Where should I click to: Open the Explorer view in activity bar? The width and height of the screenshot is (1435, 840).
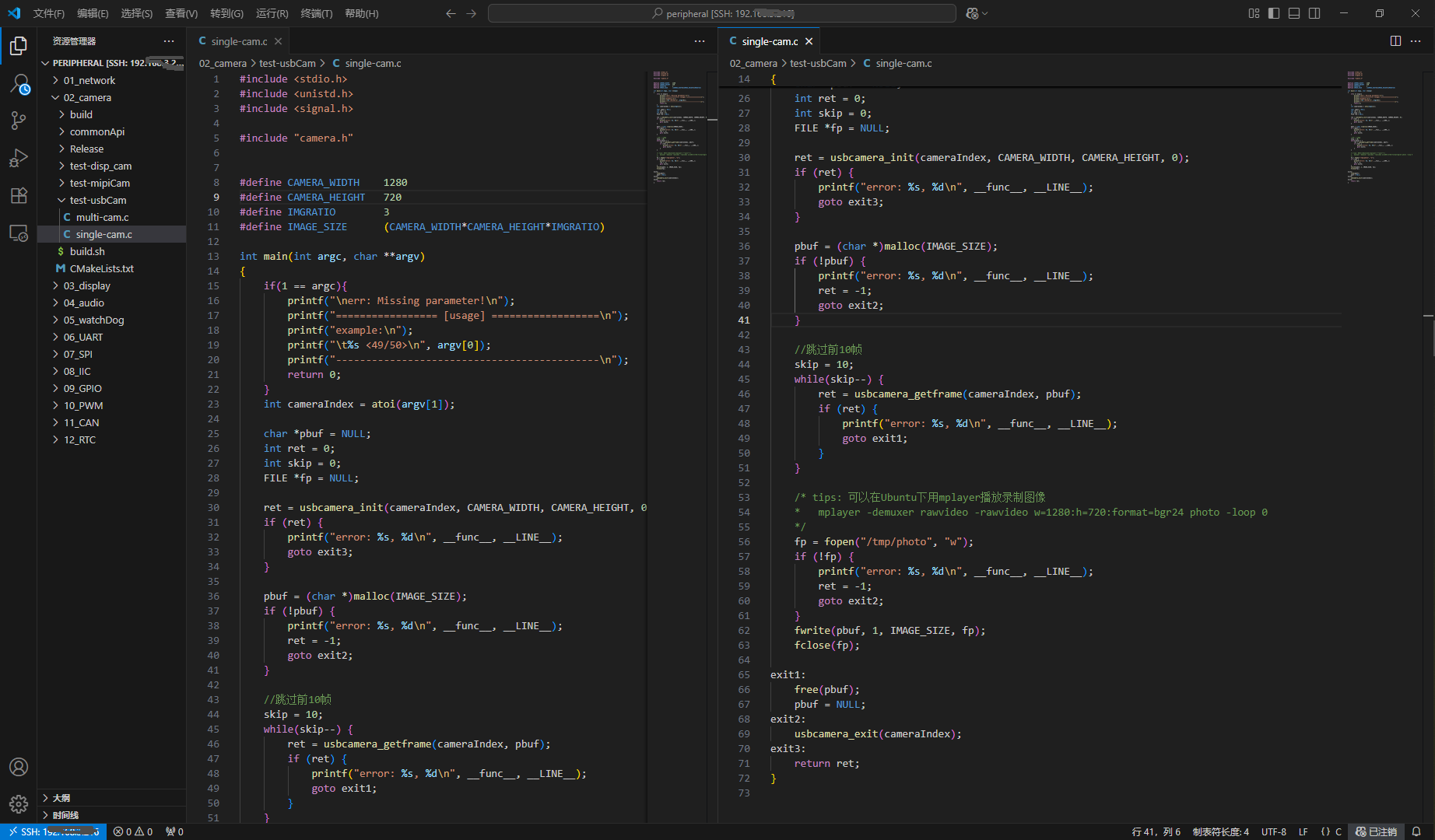coord(19,47)
